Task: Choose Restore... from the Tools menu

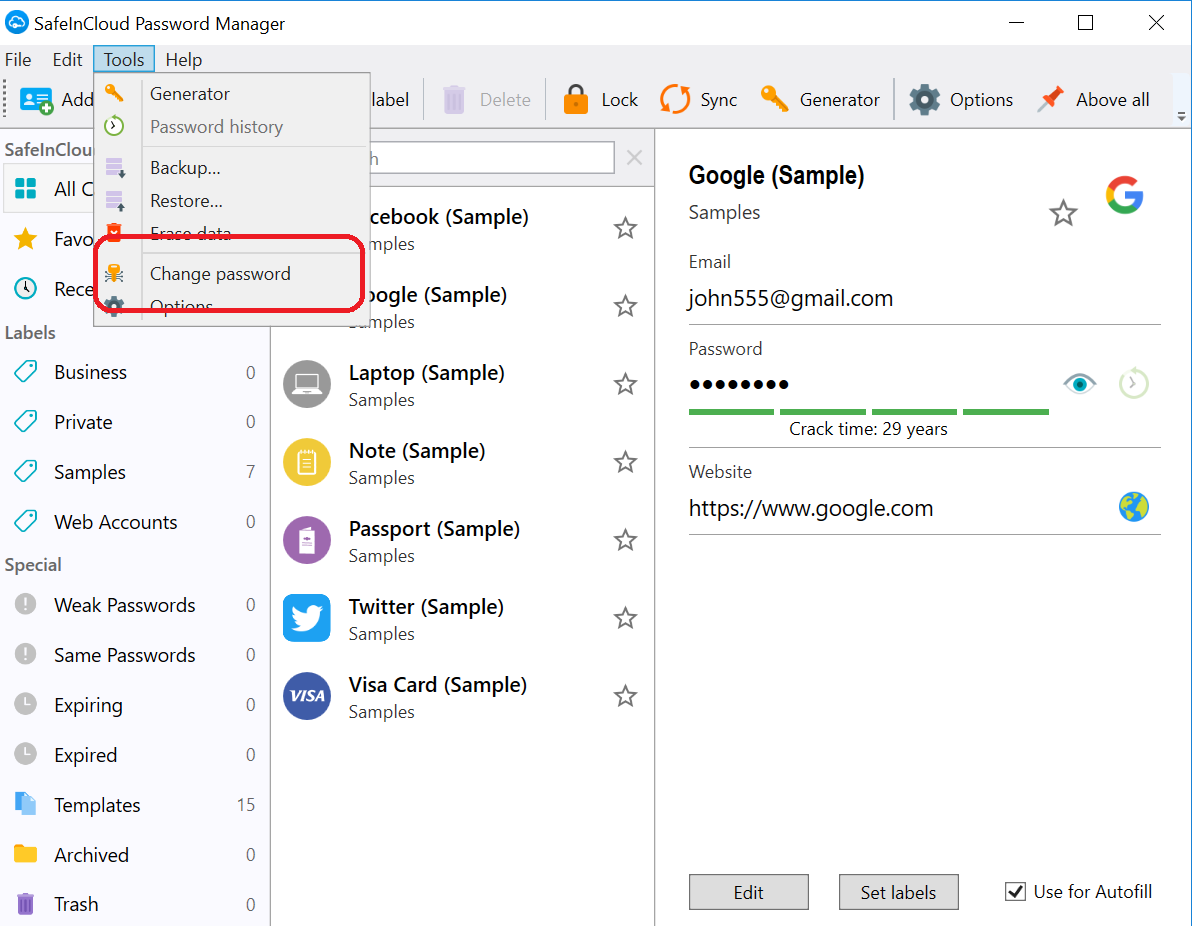Action: coord(186,201)
